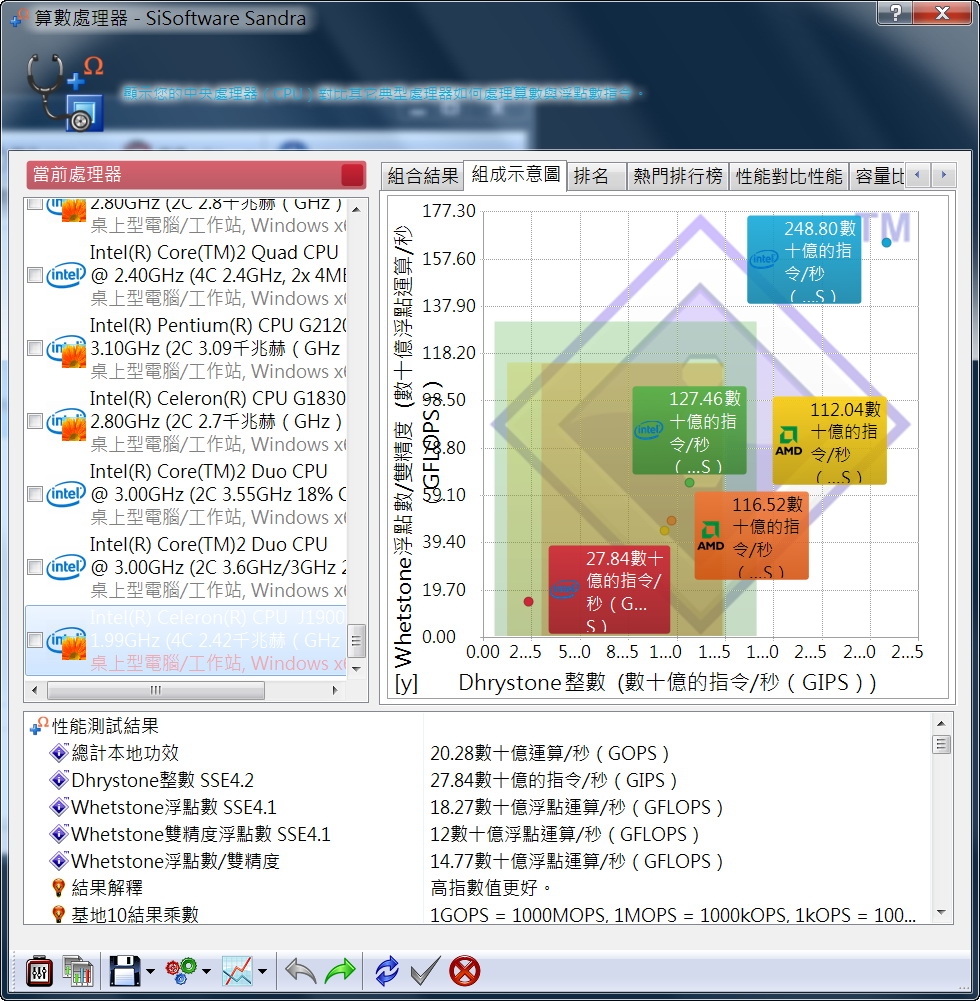Click the stacked bar-chart sheets toolbar icon
The image size is (980, 1001).
click(x=78, y=971)
